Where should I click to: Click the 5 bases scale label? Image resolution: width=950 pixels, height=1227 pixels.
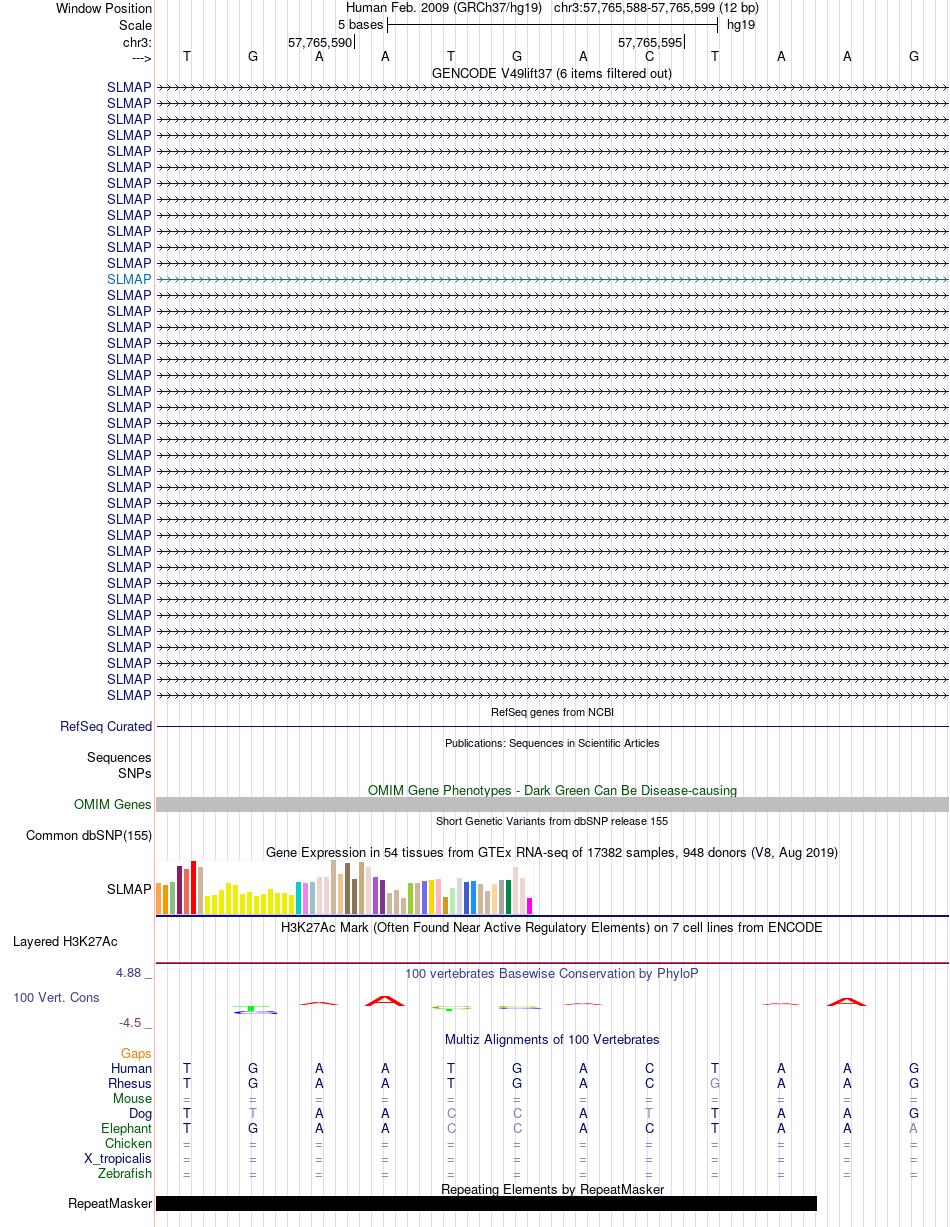360,24
